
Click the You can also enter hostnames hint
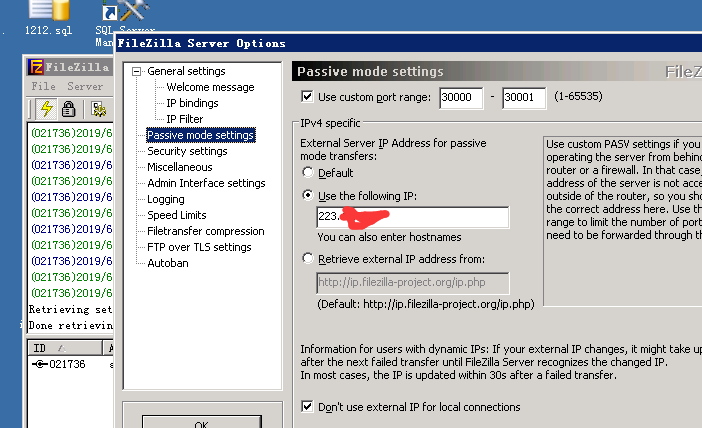[389, 237]
